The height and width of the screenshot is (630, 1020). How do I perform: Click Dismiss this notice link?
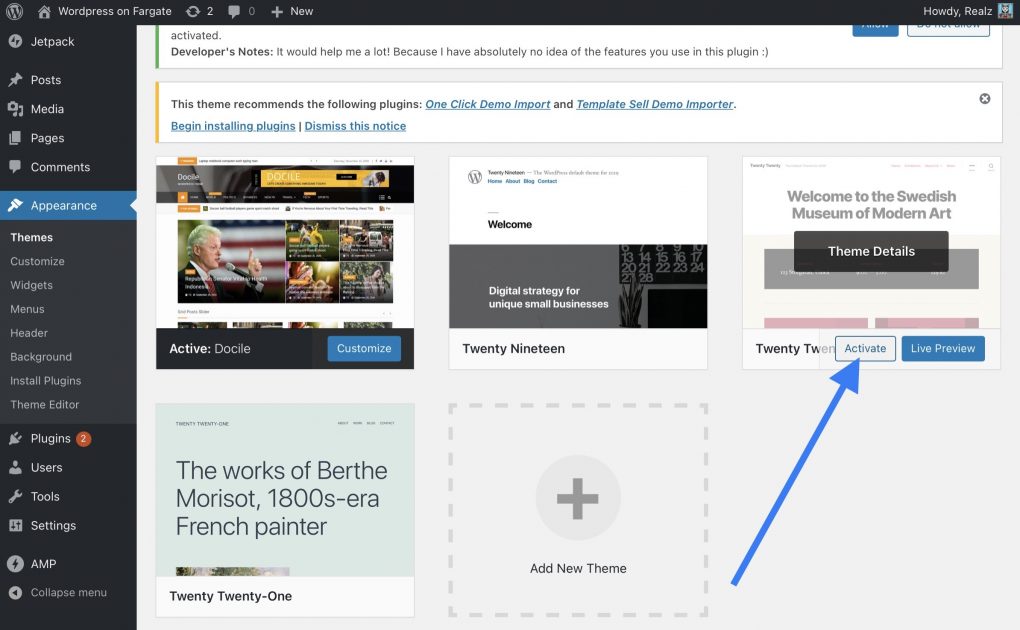pyautogui.click(x=355, y=126)
